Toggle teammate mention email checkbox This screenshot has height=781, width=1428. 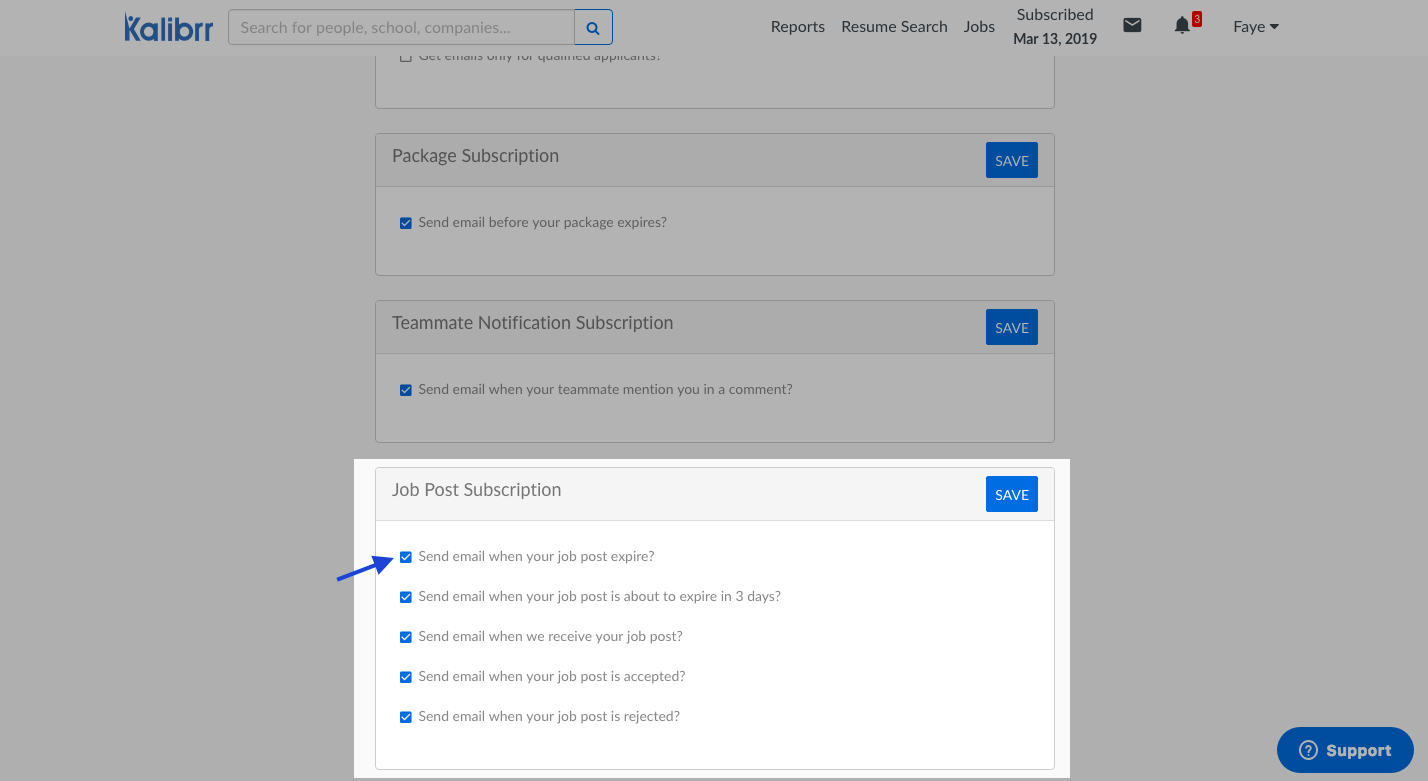[406, 390]
